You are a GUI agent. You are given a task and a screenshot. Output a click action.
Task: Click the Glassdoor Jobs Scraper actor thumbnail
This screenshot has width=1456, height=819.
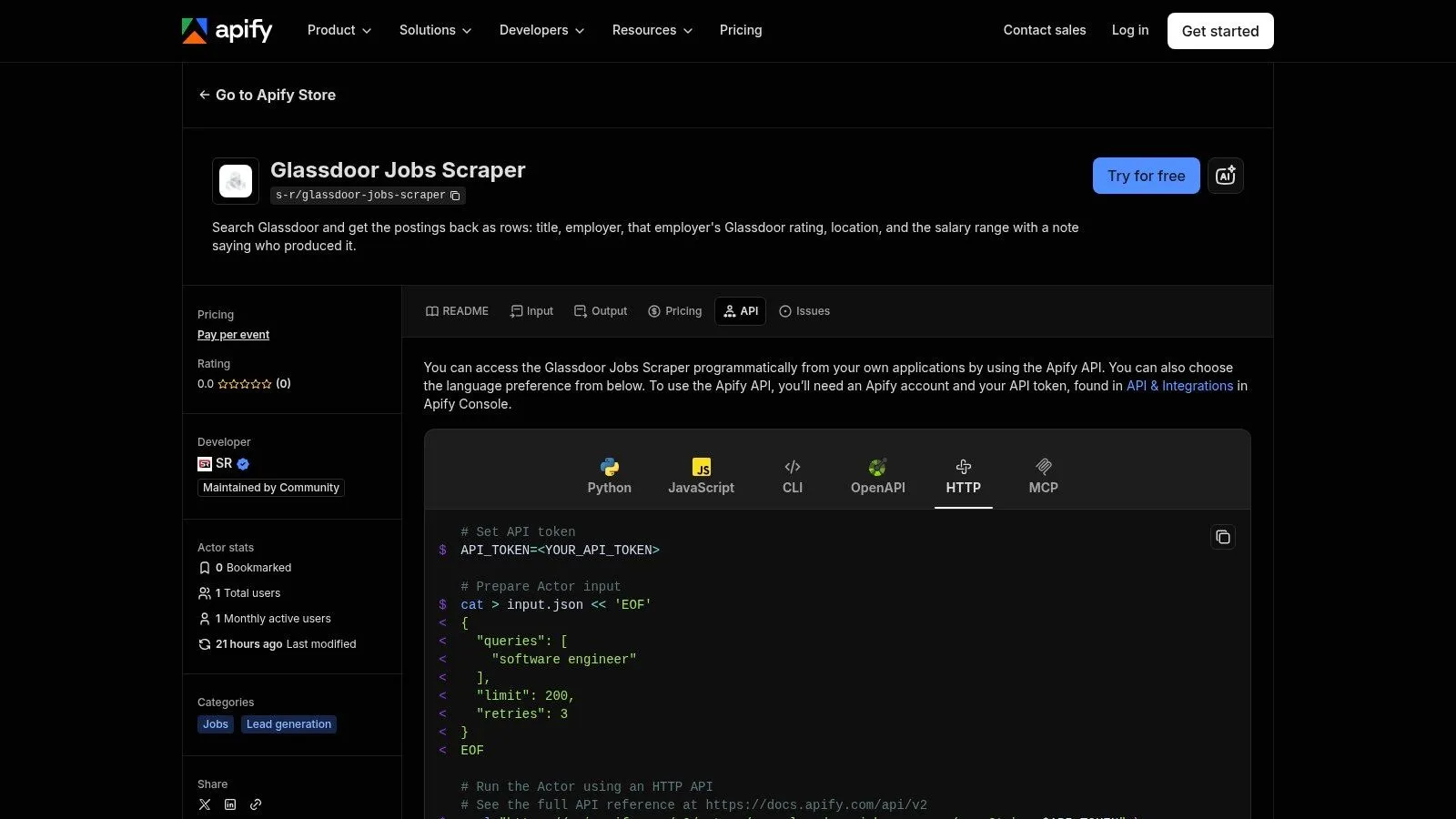click(x=236, y=180)
